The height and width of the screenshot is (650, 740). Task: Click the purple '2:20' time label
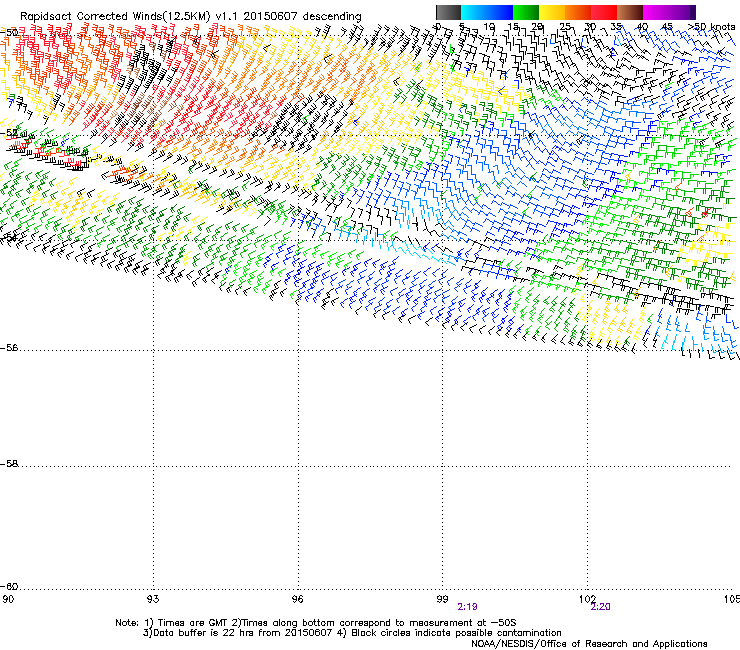pos(600,607)
